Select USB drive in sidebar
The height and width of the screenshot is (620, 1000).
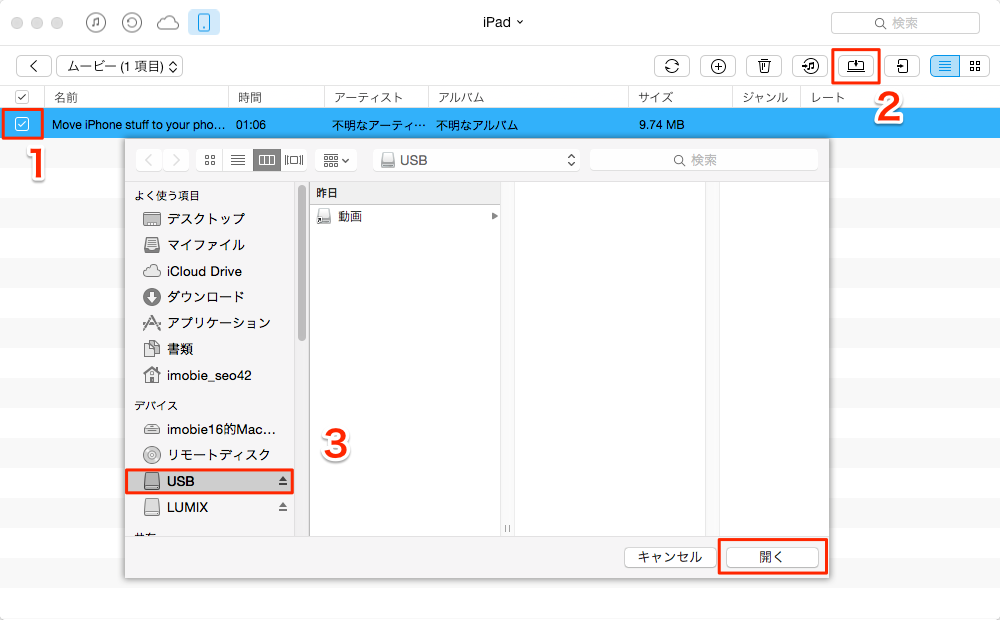[209, 481]
